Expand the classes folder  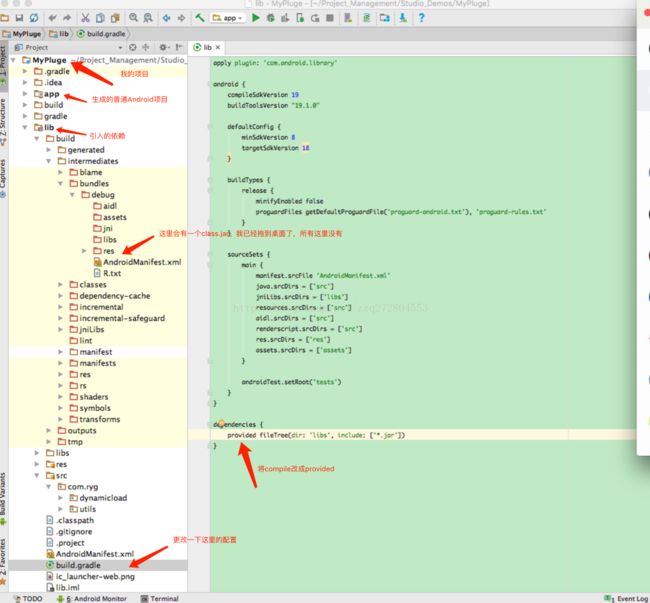pyautogui.click(x=61, y=284)
